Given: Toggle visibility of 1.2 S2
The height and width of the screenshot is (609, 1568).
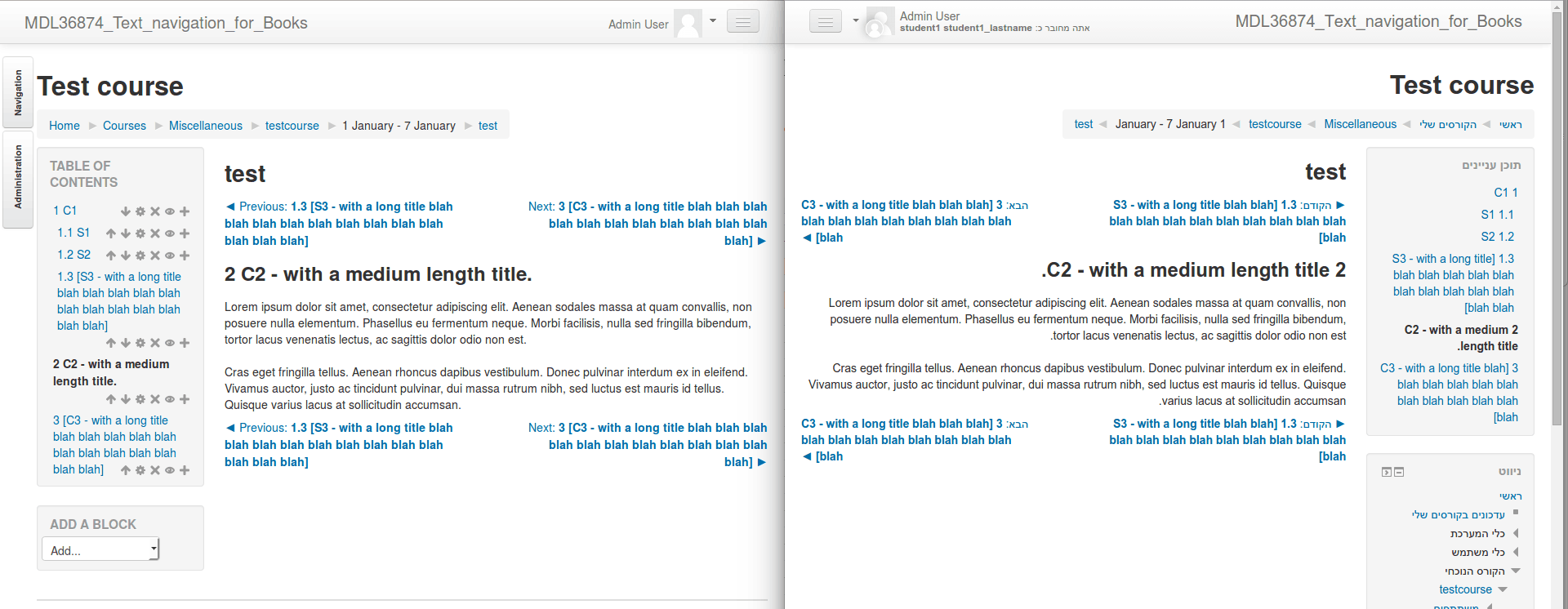Looking at the screenshot, I should point(170,256).
